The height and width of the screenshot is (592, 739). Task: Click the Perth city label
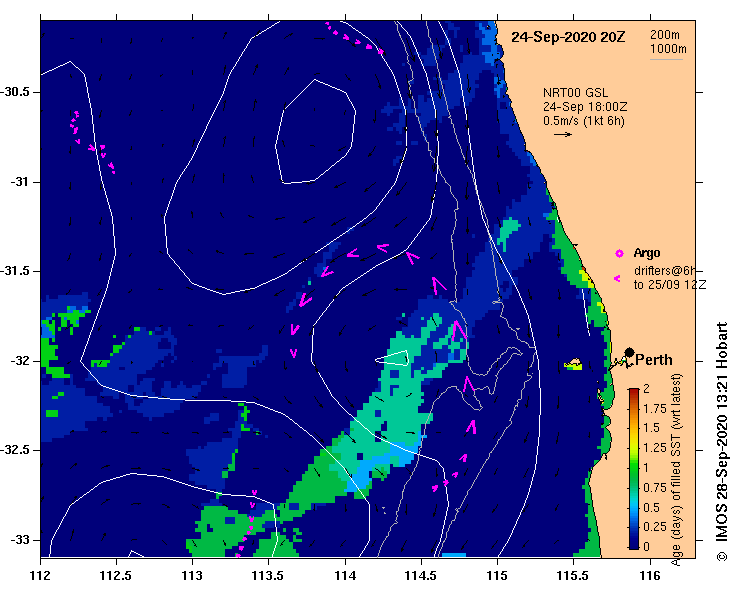coord(654,360)
